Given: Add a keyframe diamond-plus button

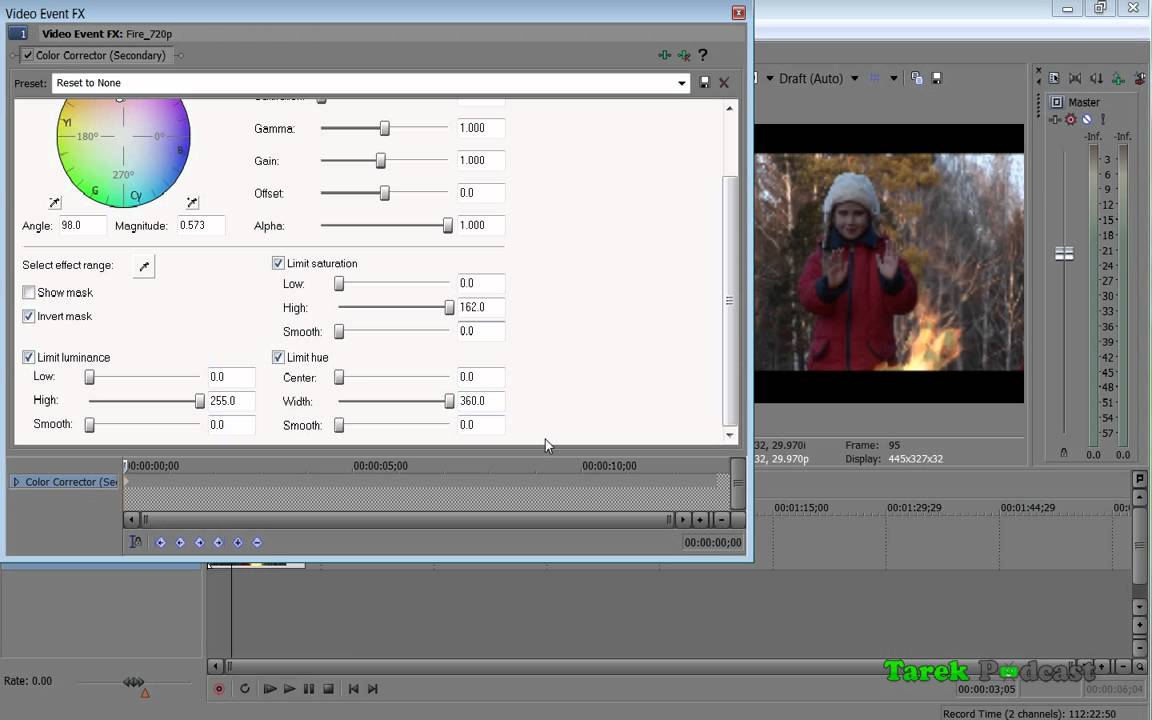Looking at the screenshot, I should 237,542.
